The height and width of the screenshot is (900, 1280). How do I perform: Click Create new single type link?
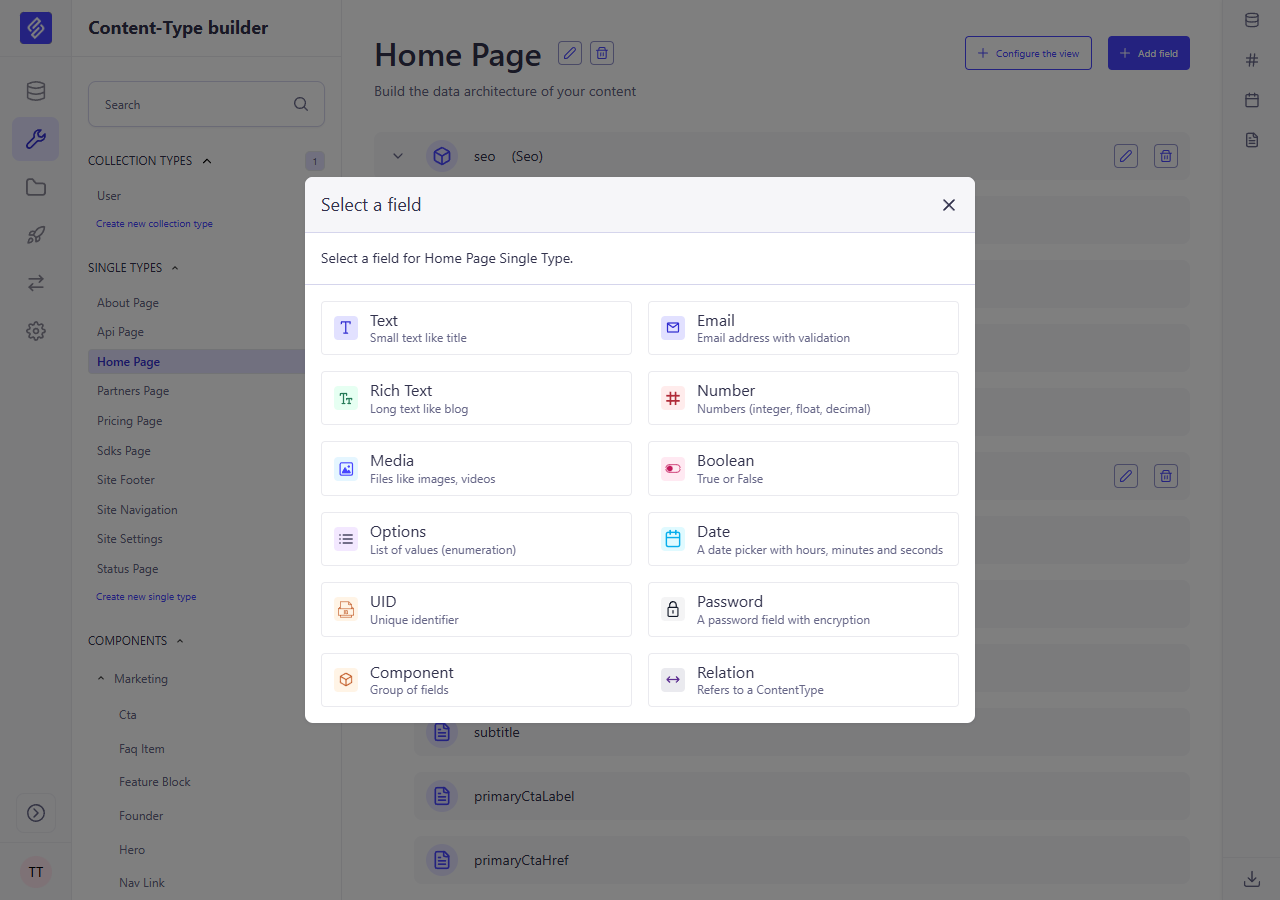[x=146, y=597]
